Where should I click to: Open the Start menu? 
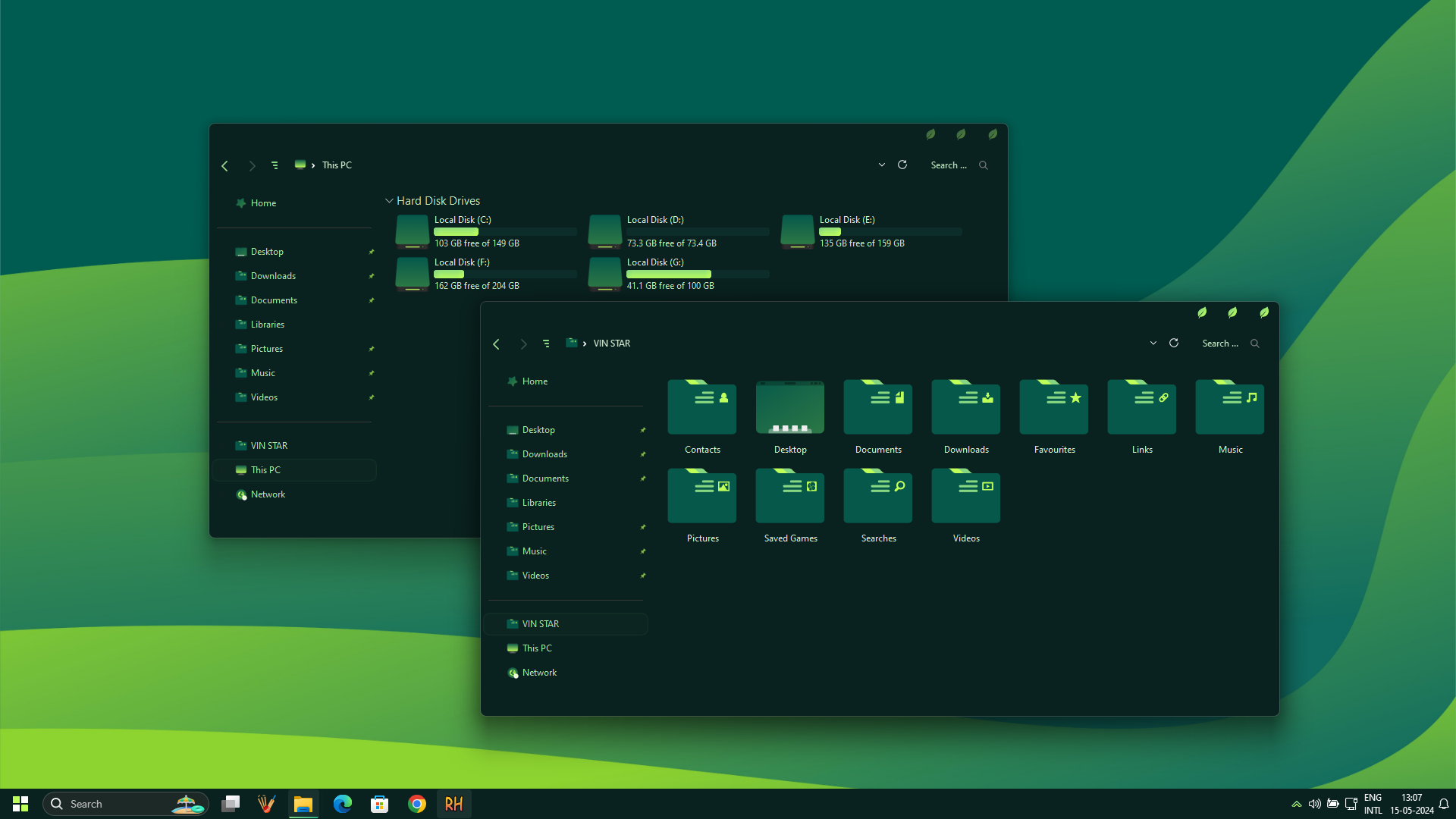20,803
